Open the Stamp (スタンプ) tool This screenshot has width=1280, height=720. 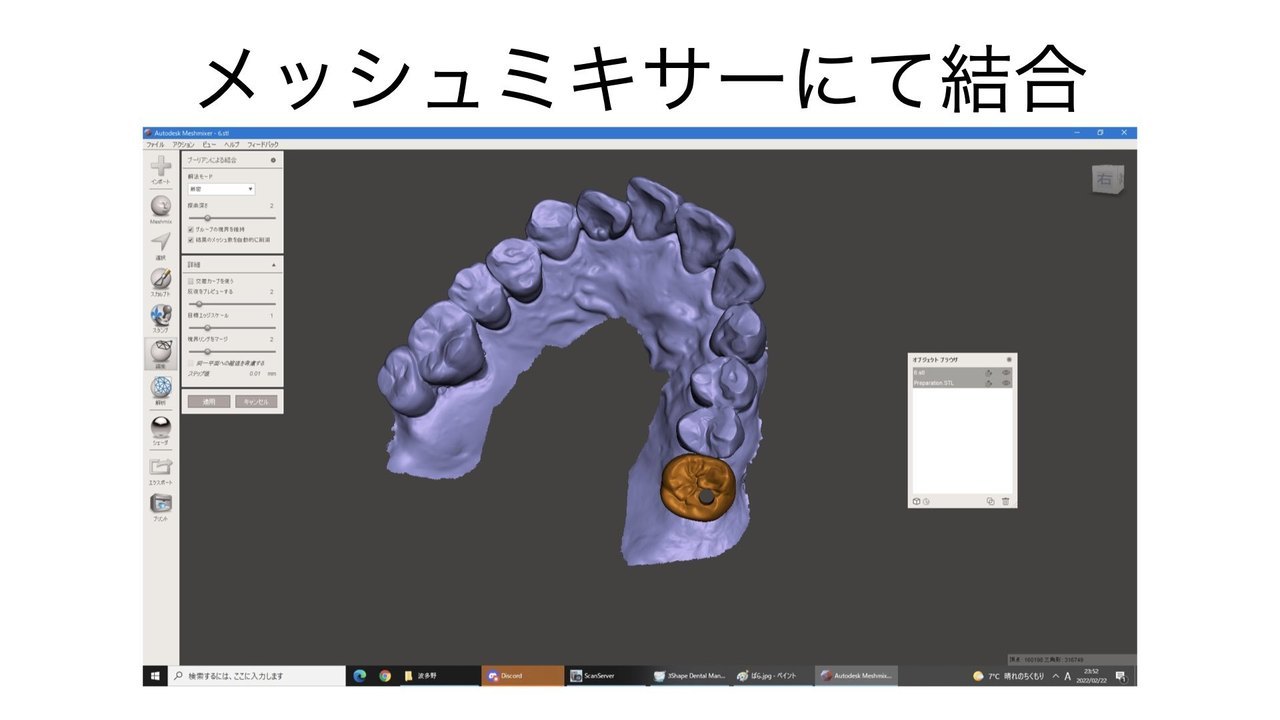[x=160, y=318]
